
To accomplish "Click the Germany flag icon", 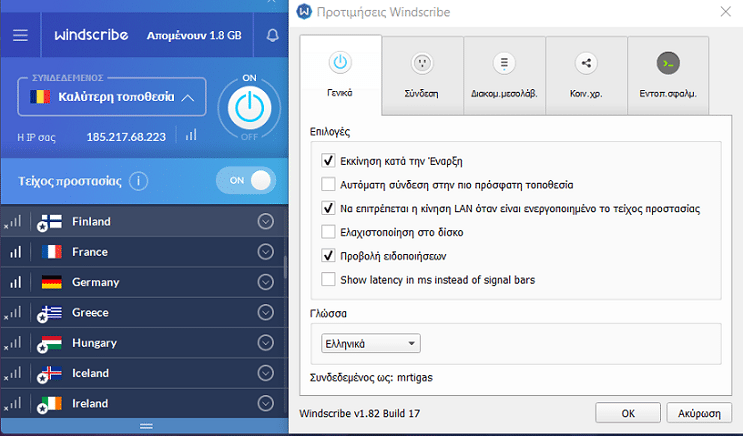I will (x=52, y=282).
